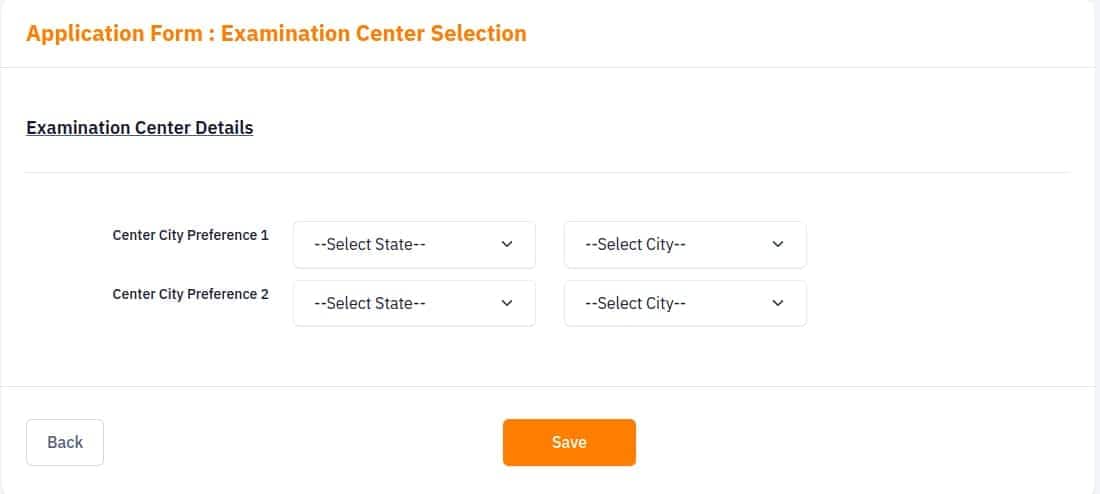Click the chevron arrow of Preference 2 city dropdown

pos(777,303)
